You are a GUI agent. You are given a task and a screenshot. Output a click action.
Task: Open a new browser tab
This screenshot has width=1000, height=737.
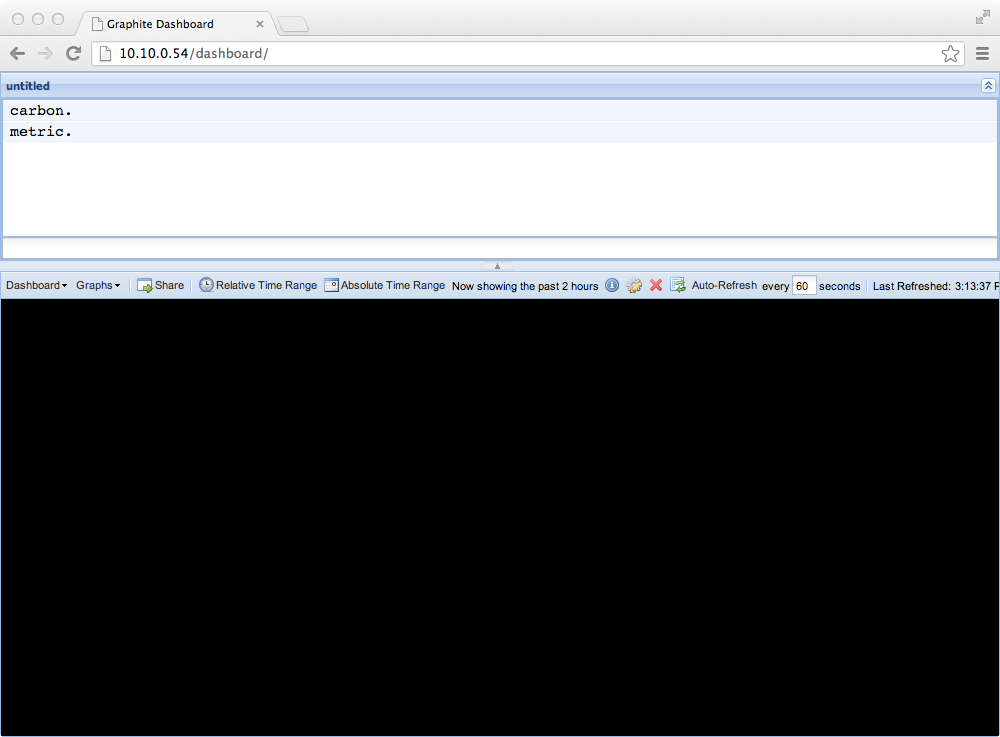click(293, 25)
